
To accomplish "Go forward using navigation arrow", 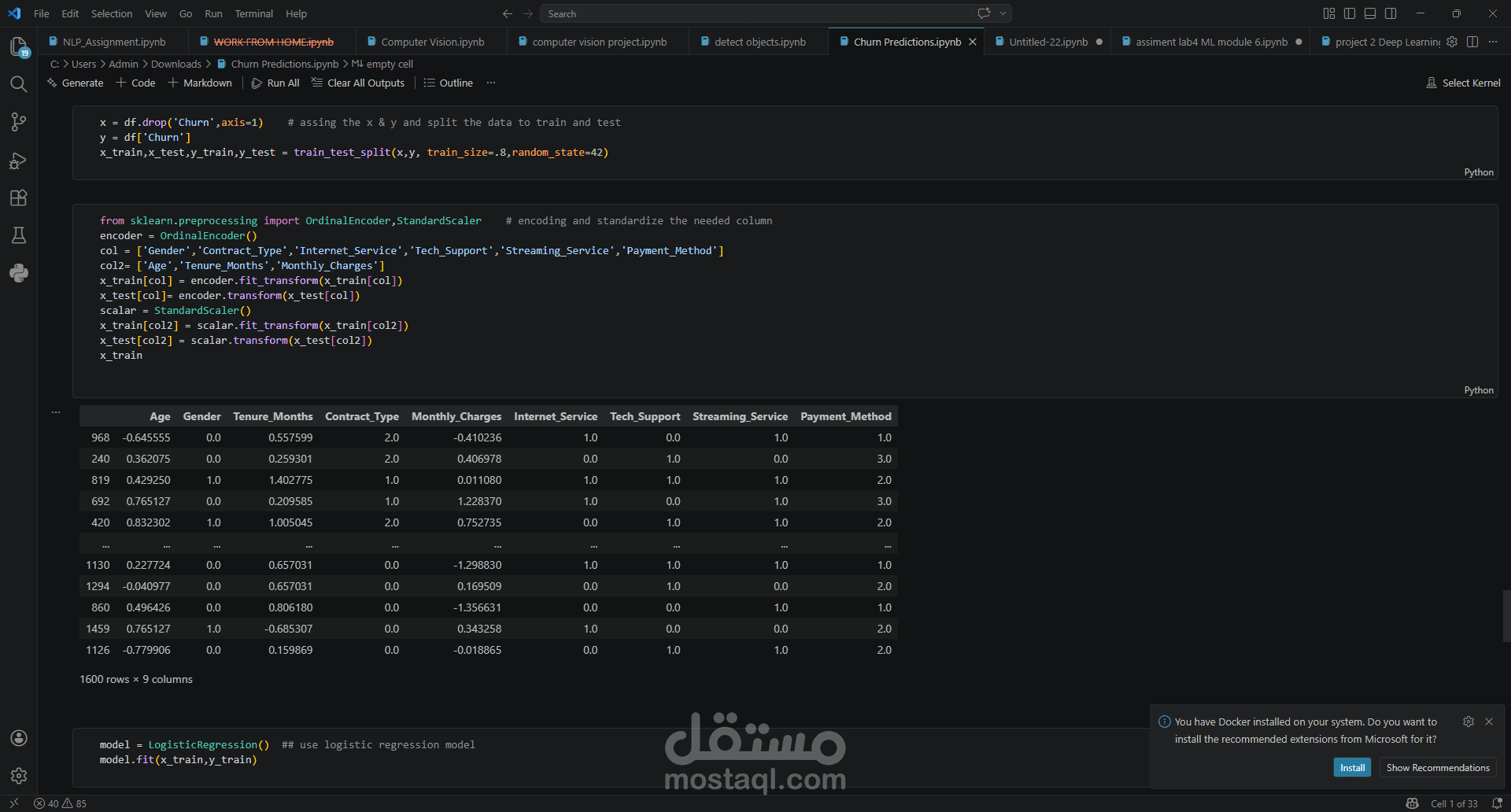I will (x=528, y=13).
